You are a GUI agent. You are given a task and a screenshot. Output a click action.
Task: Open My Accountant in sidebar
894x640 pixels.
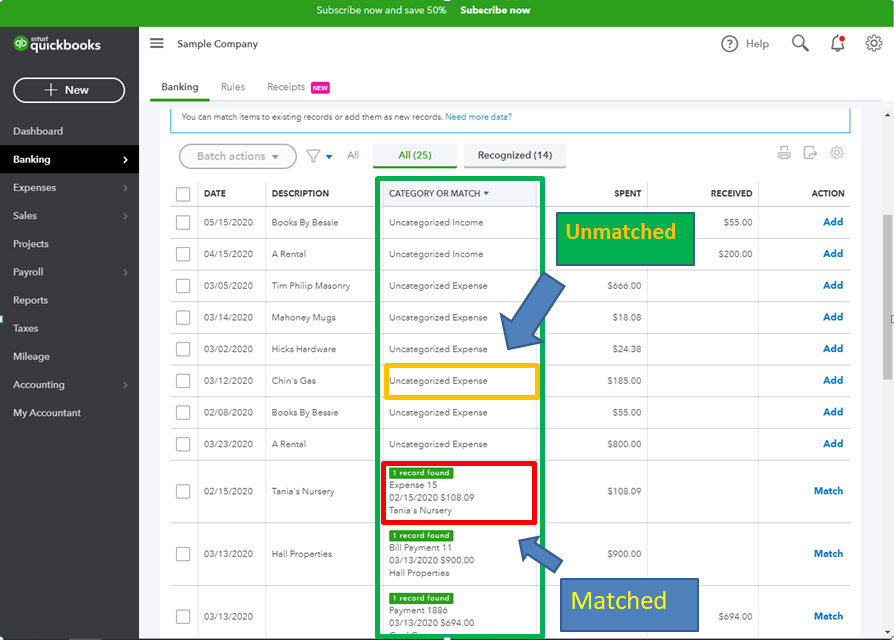(47, 413)
